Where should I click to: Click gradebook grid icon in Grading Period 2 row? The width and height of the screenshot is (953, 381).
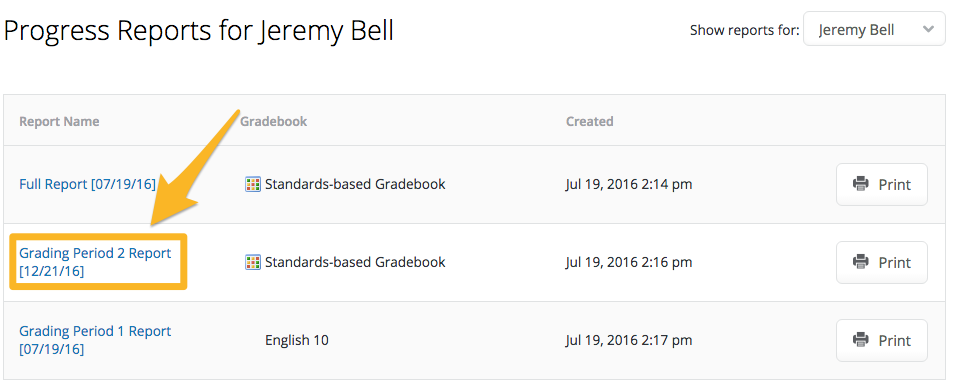[x=253, y=262]
